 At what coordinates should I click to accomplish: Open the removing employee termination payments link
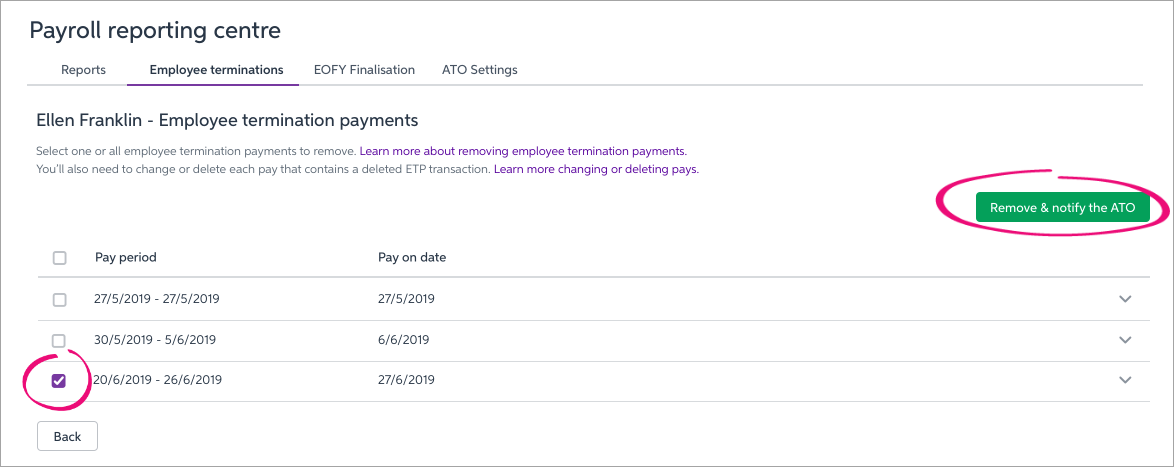point(523,151)
